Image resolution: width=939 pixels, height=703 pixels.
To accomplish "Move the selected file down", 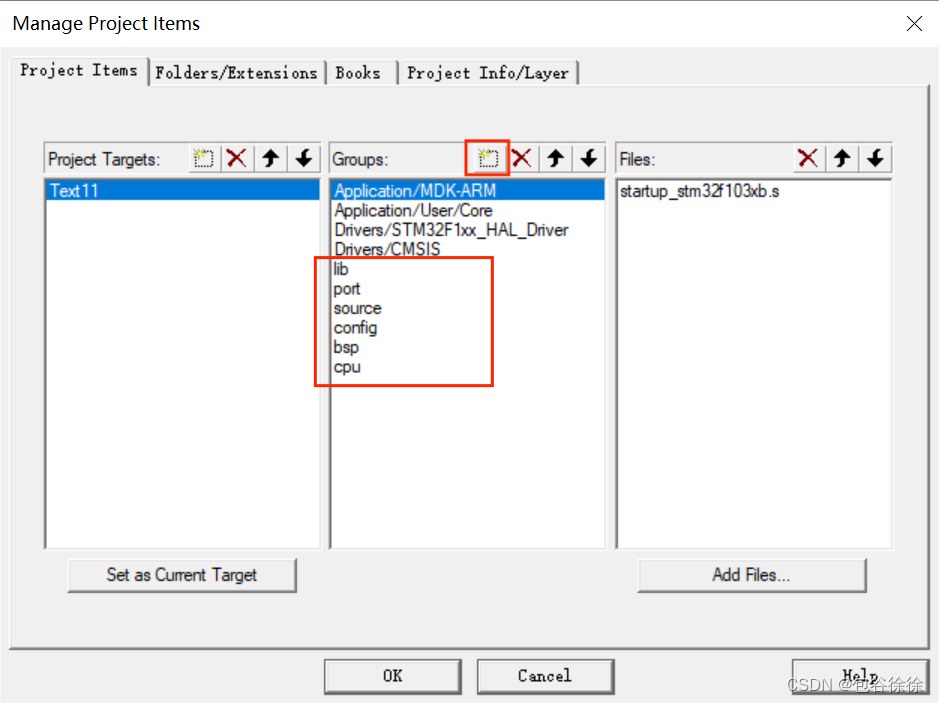I will pos(876,159).
